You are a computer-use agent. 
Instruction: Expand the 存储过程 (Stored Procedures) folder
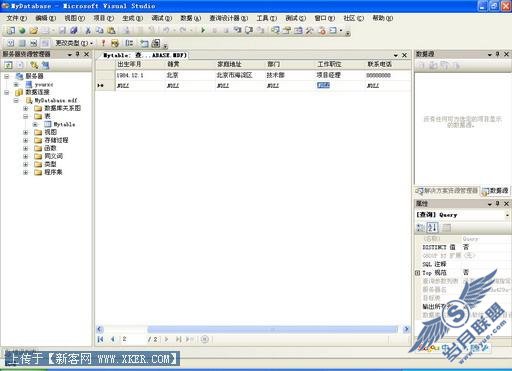(26, 140)
